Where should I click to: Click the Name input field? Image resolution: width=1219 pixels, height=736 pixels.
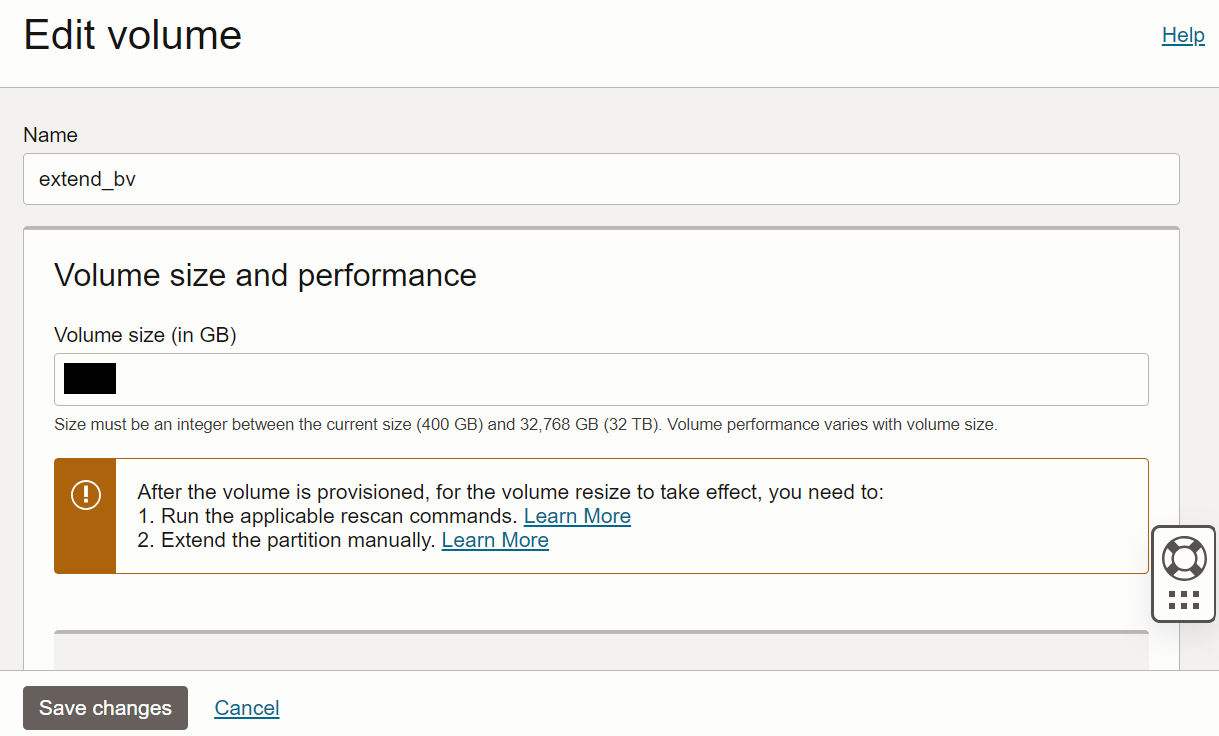point(600,179)
